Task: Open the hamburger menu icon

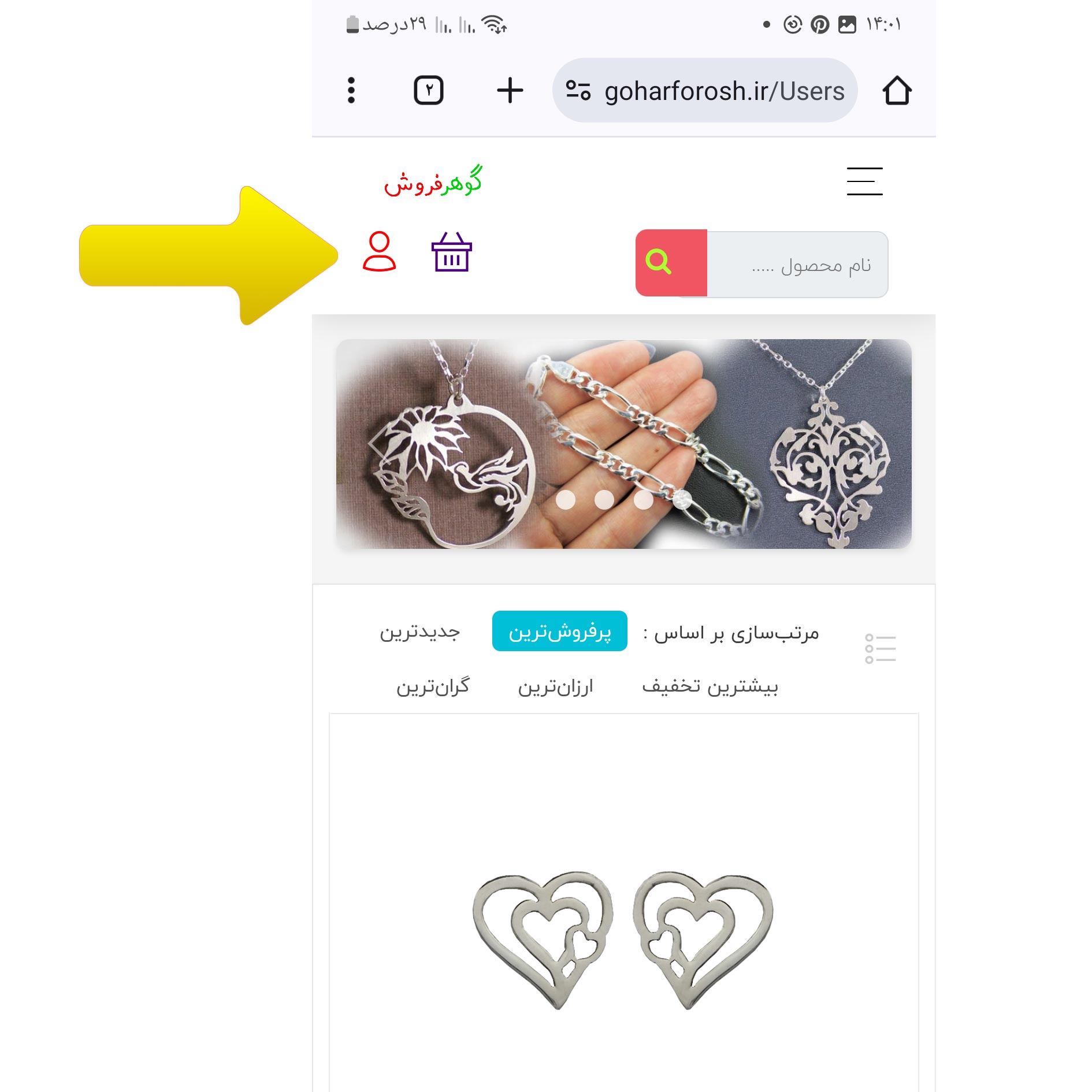Action: [x=864, y=181]
